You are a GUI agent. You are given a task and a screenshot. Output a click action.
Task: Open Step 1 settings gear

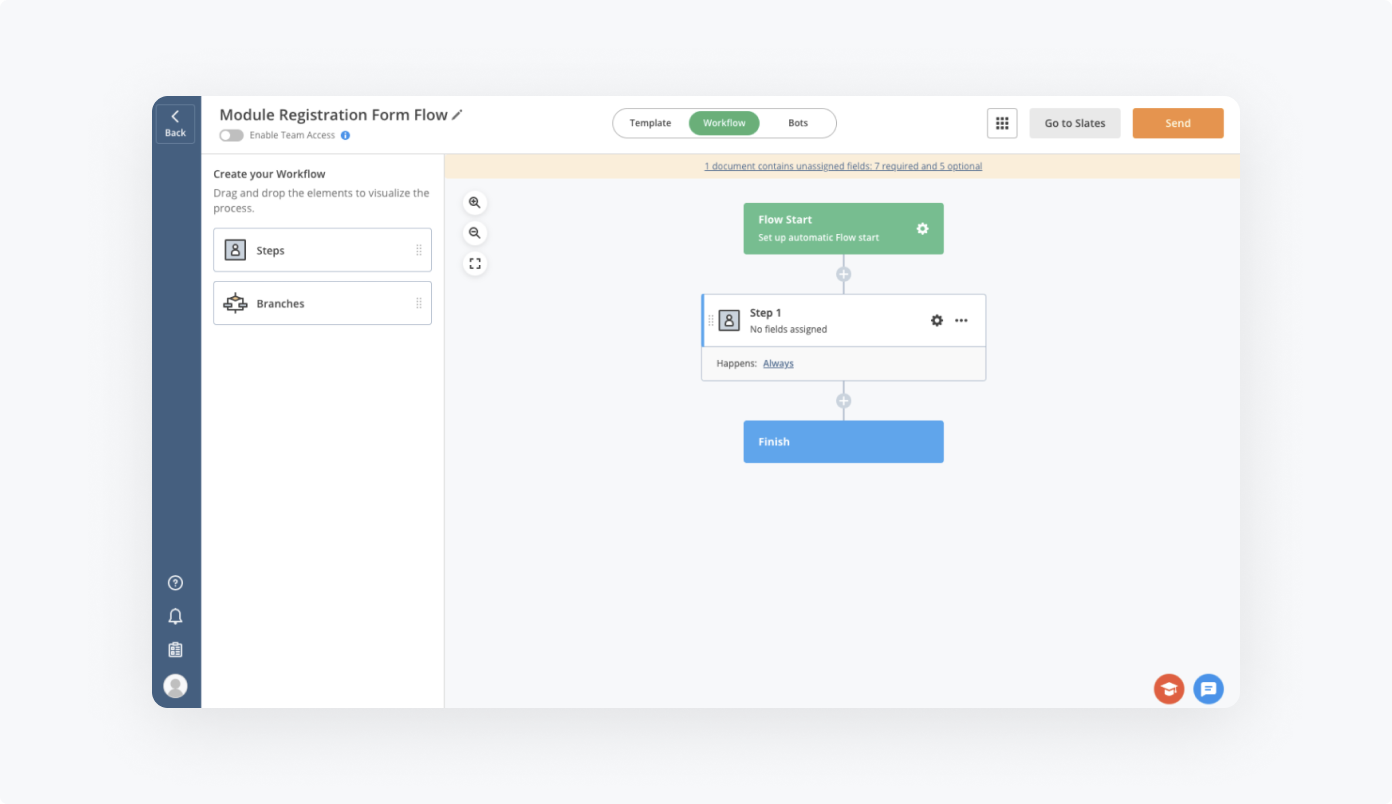pyautogui.click(x=936, y=321)
